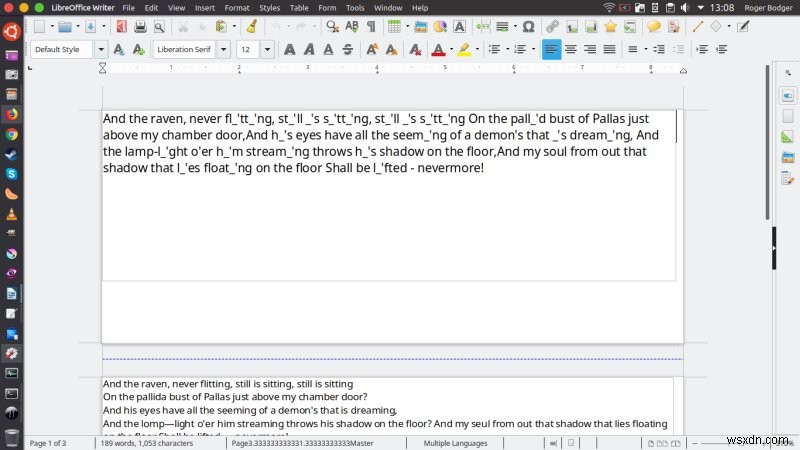Insert special character with Omega icon
The height and width of the screenshot is (450, 800).
click(528, 27)
